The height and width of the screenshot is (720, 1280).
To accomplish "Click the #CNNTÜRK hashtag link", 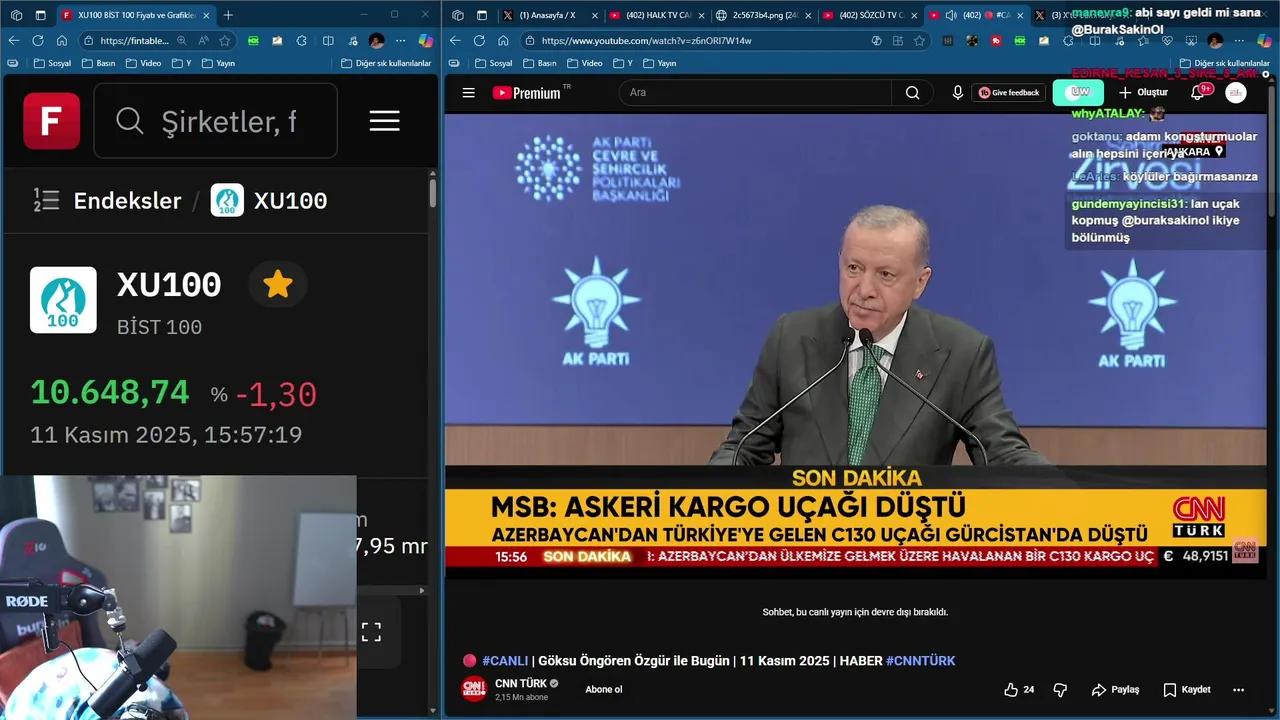I will (x=920, y=661).
